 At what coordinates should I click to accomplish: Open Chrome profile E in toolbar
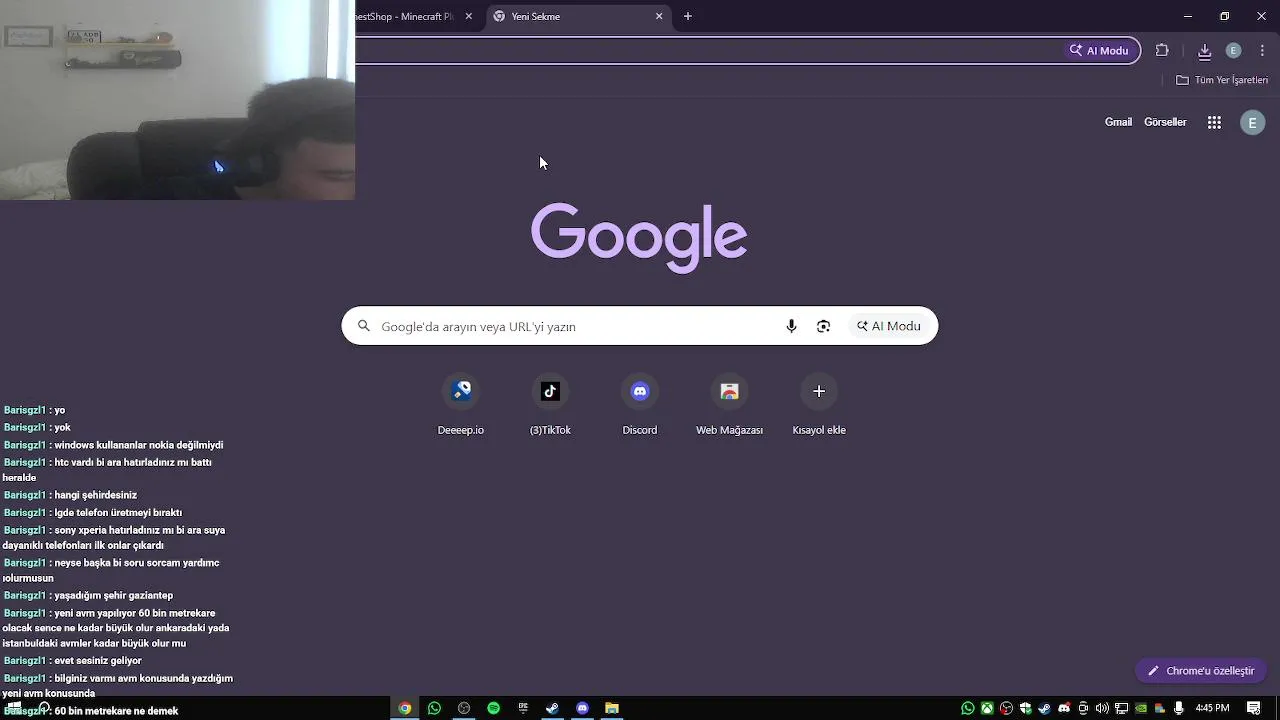[1233, 50]
